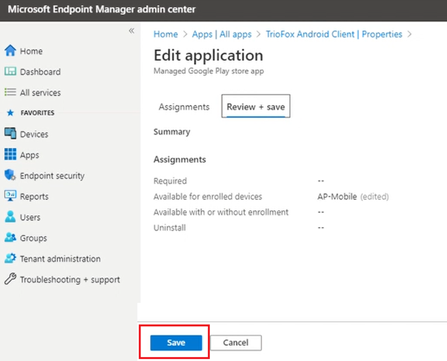
Task: Open Tenant administration in the sidebar
Action: 60,259
